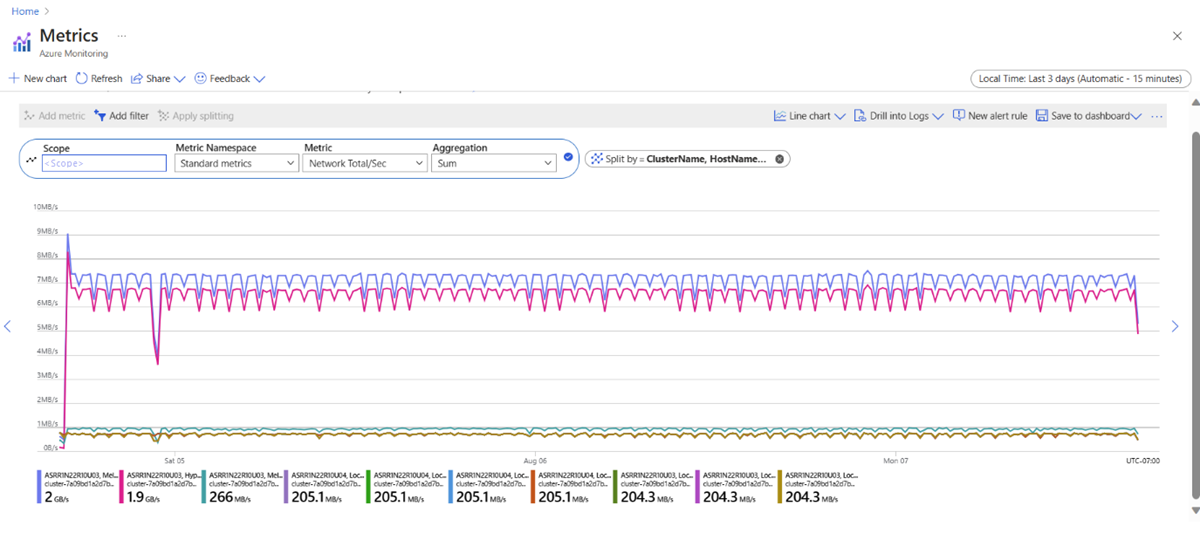
Task: Open the Feedback smiley menu
Action: click(x=200, y=78)
